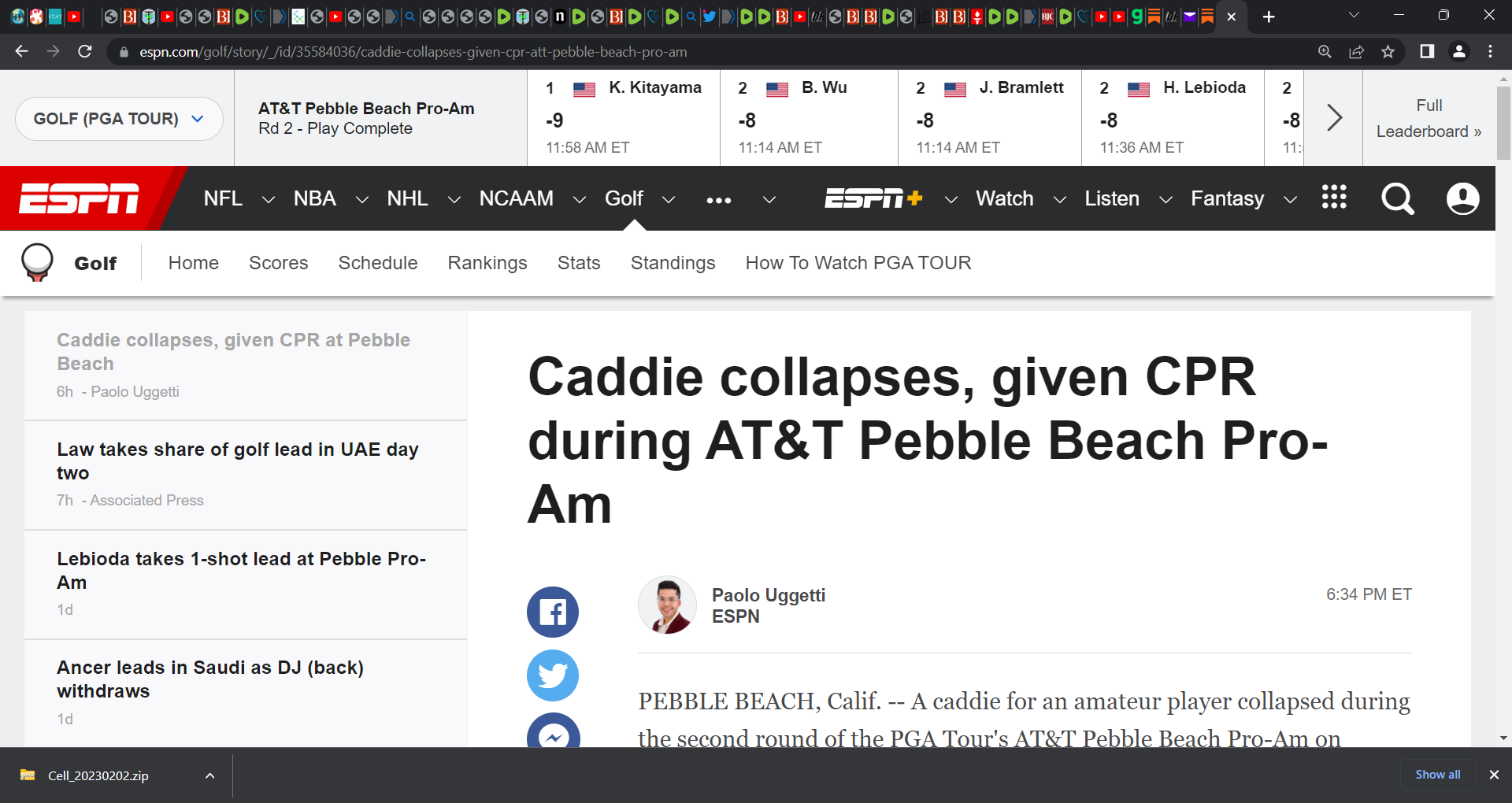Image resolution: width=1512 pixels, height=803 pixels.
Task: Click the ESPN user profile icon
Action: (x=1462, y=199)
